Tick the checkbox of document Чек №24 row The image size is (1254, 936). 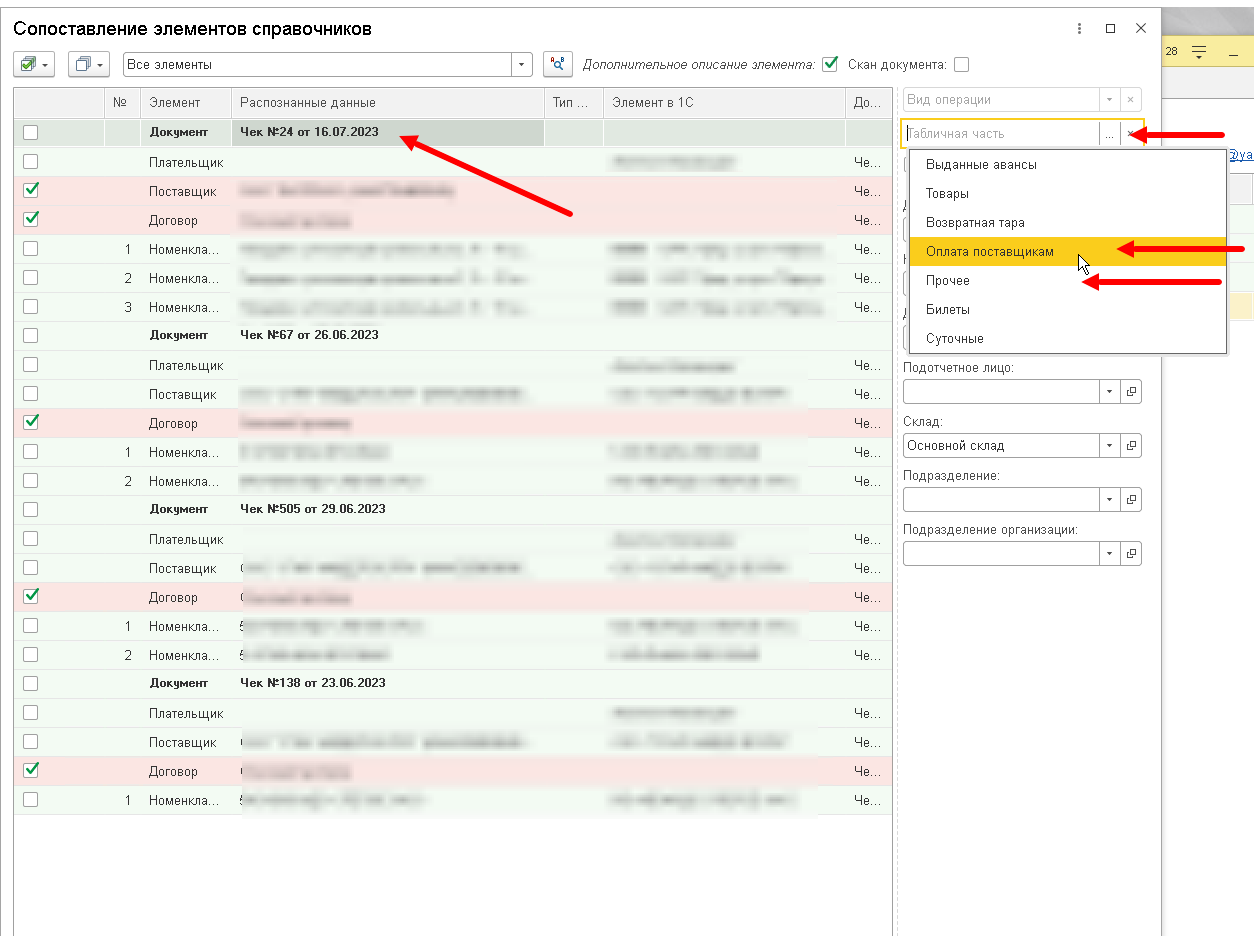pos(31,132)
